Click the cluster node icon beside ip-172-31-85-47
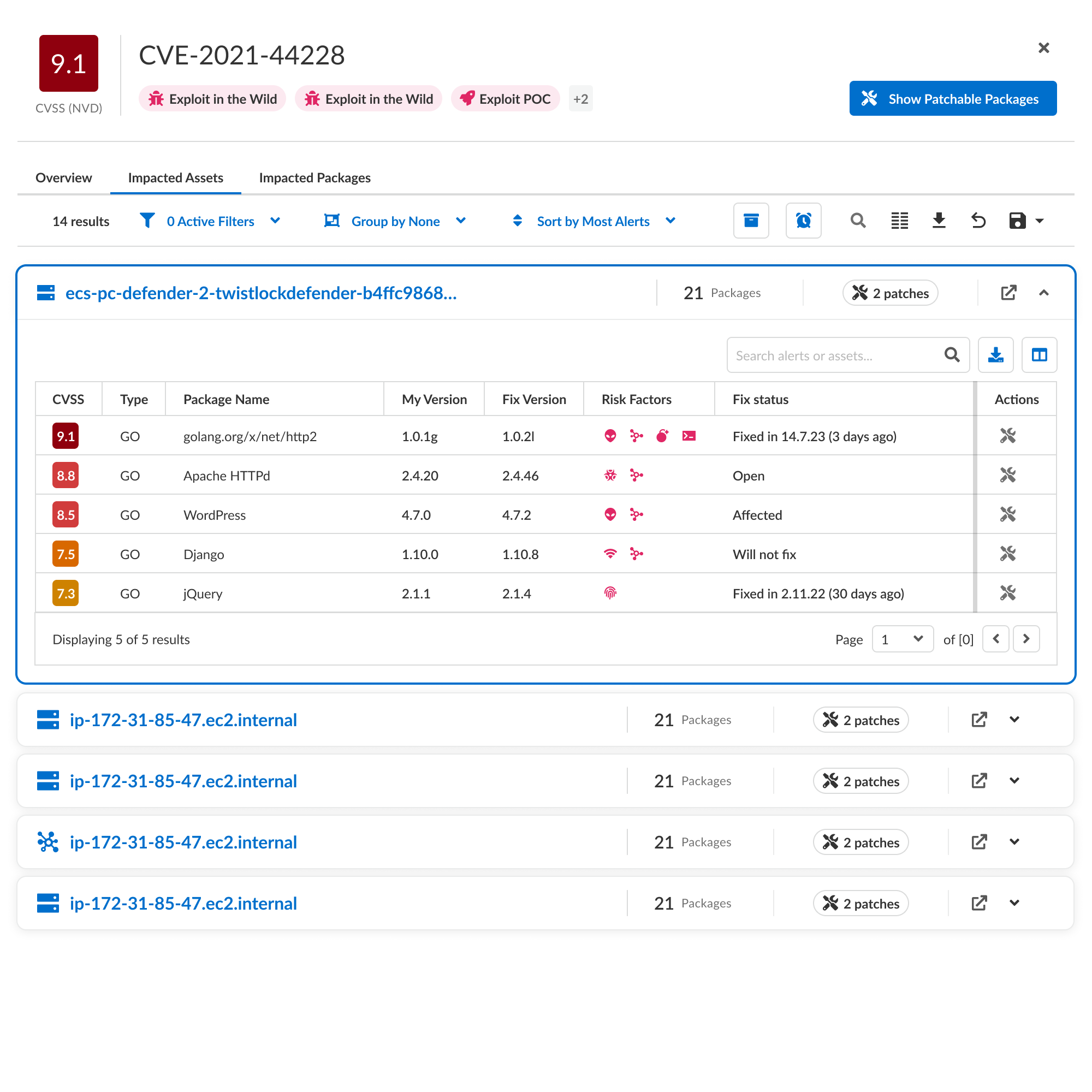The image size is (1092, 1092). 48,841
